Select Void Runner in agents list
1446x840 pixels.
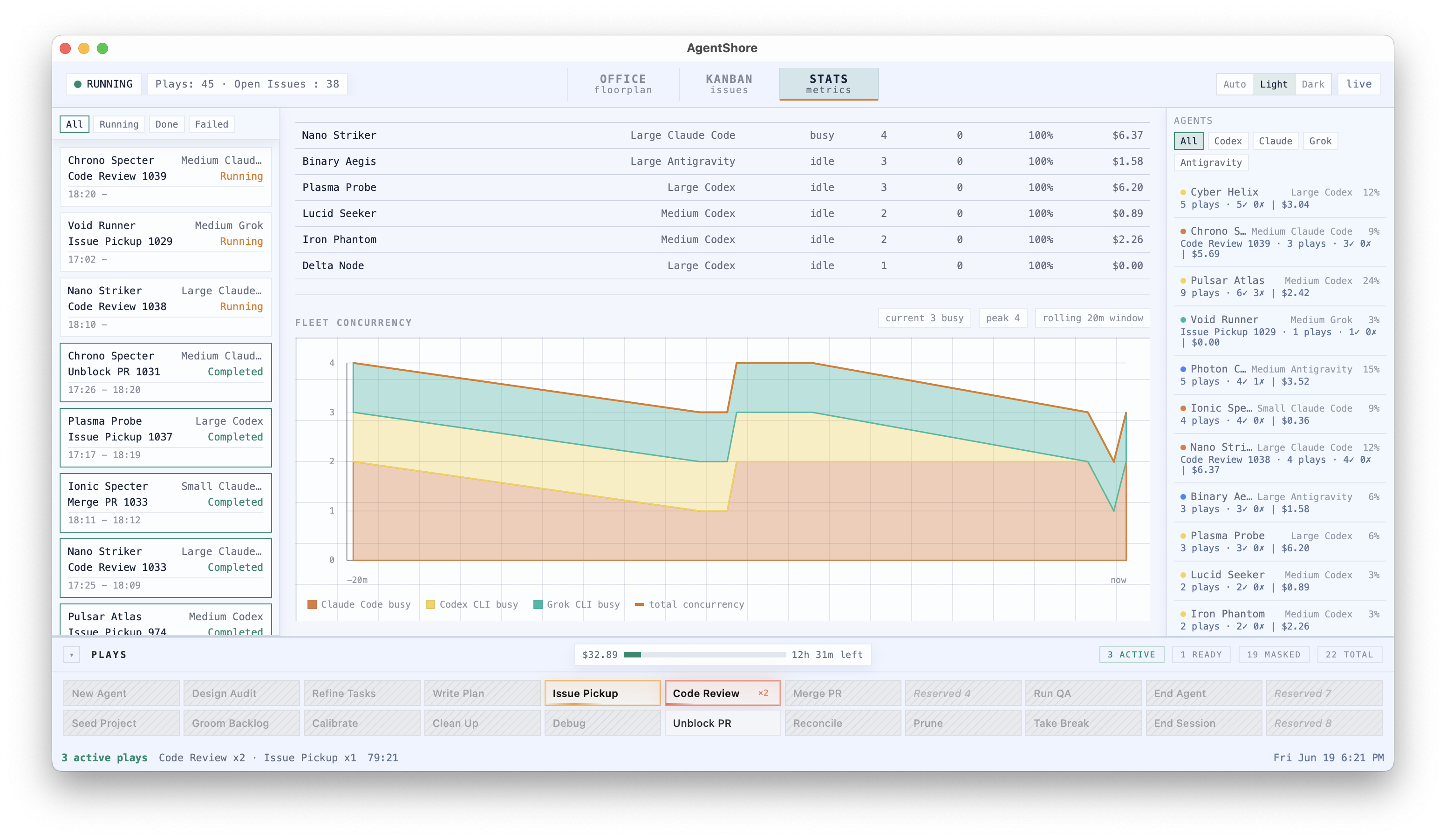point(1280,331)
